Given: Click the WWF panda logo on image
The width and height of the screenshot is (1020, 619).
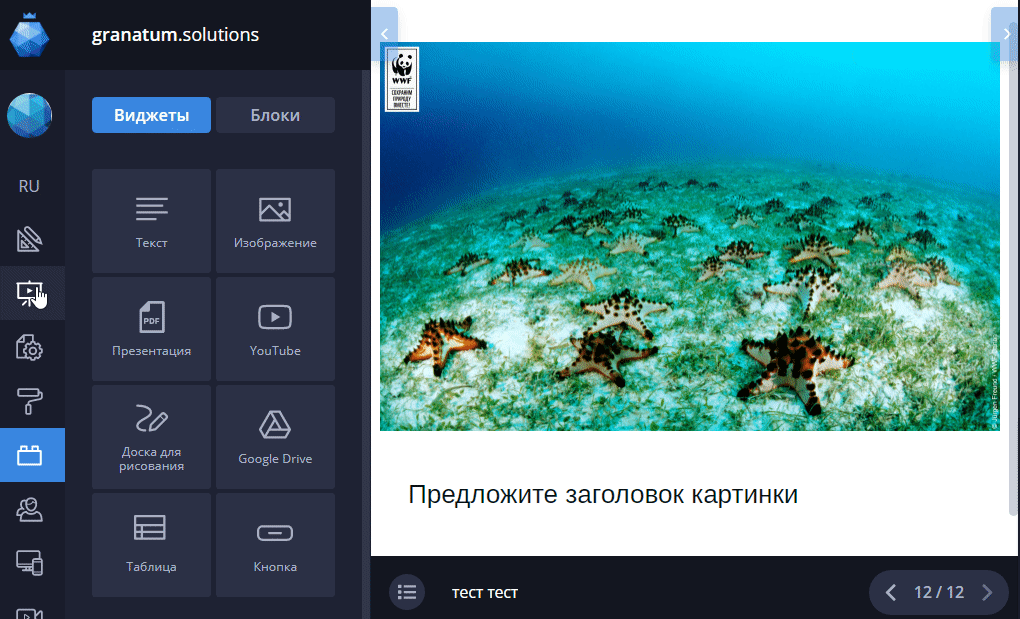Looking at the screenshot, I should (402, 79).
